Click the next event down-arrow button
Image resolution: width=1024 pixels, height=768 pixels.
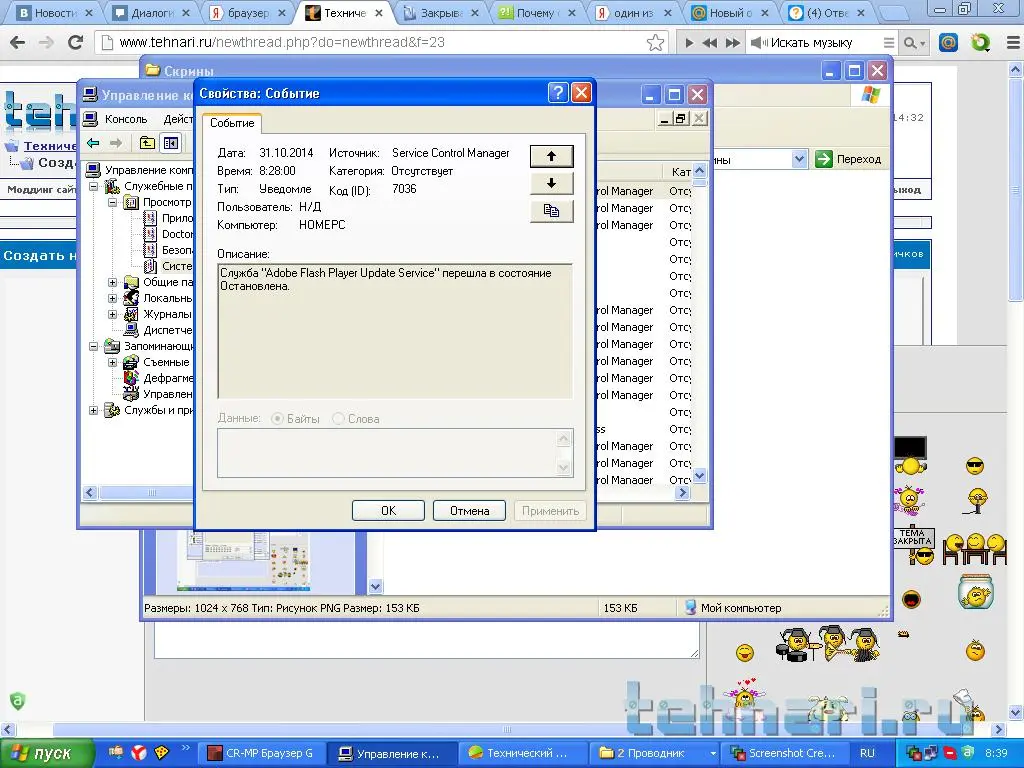click(551, 183)
